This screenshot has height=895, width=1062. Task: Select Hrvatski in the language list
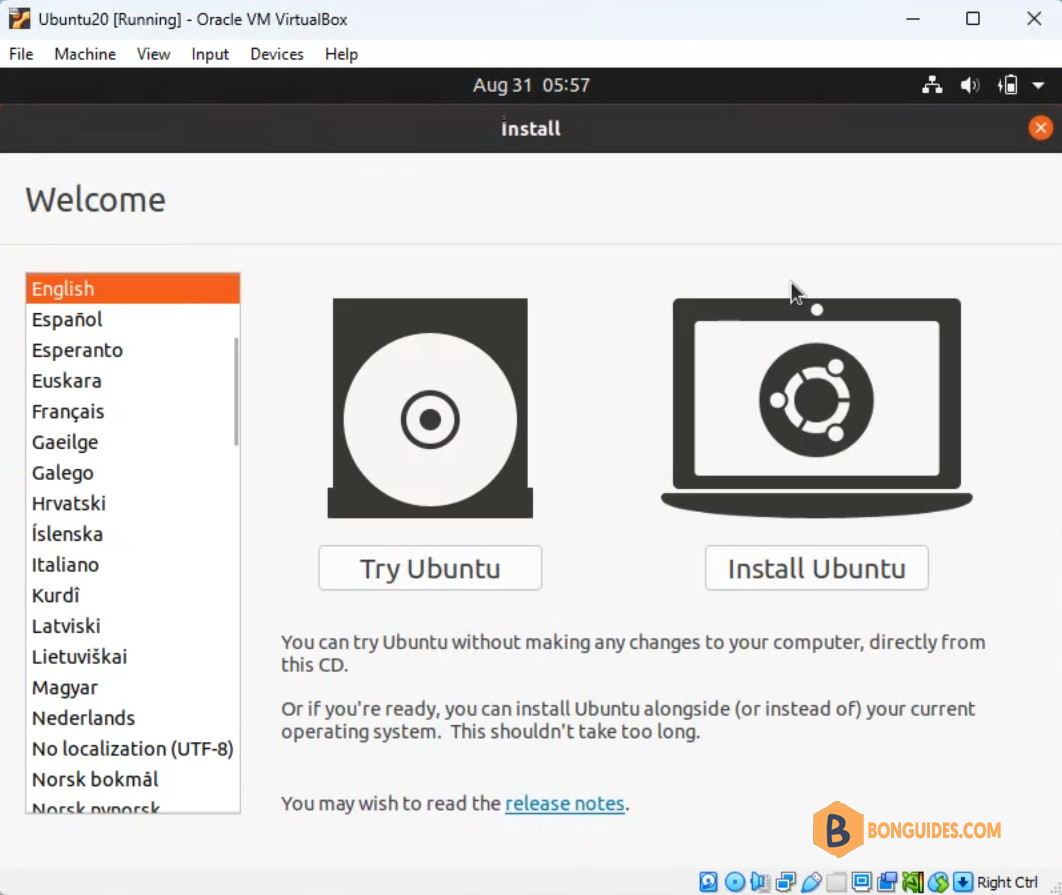pos(133,503)
